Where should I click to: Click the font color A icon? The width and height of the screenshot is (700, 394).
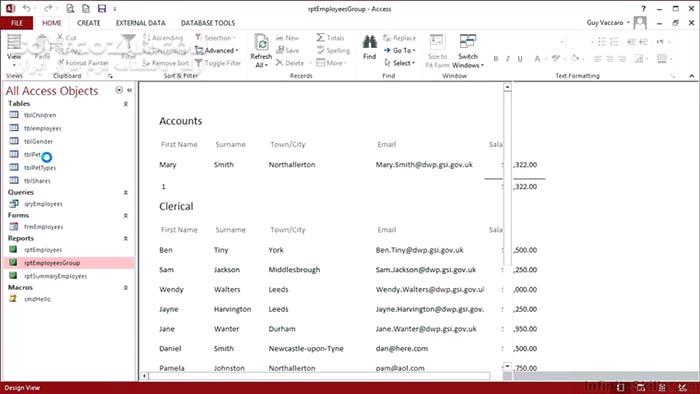(538, 58)
